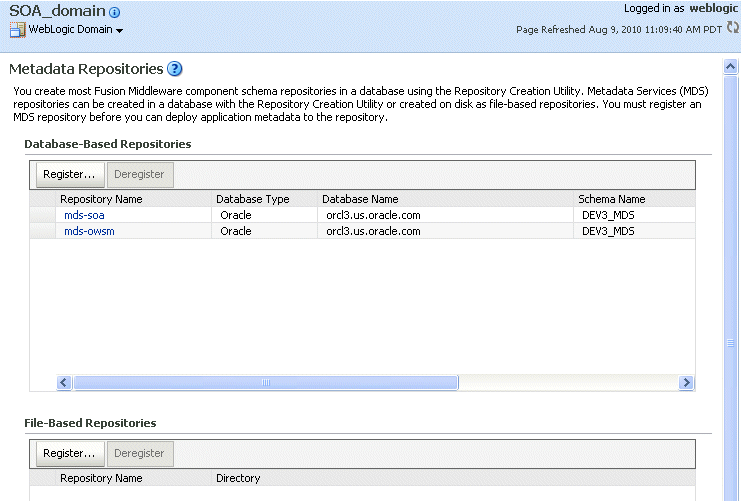Open Metadata Repositories help icon

[x=175, y=69]
